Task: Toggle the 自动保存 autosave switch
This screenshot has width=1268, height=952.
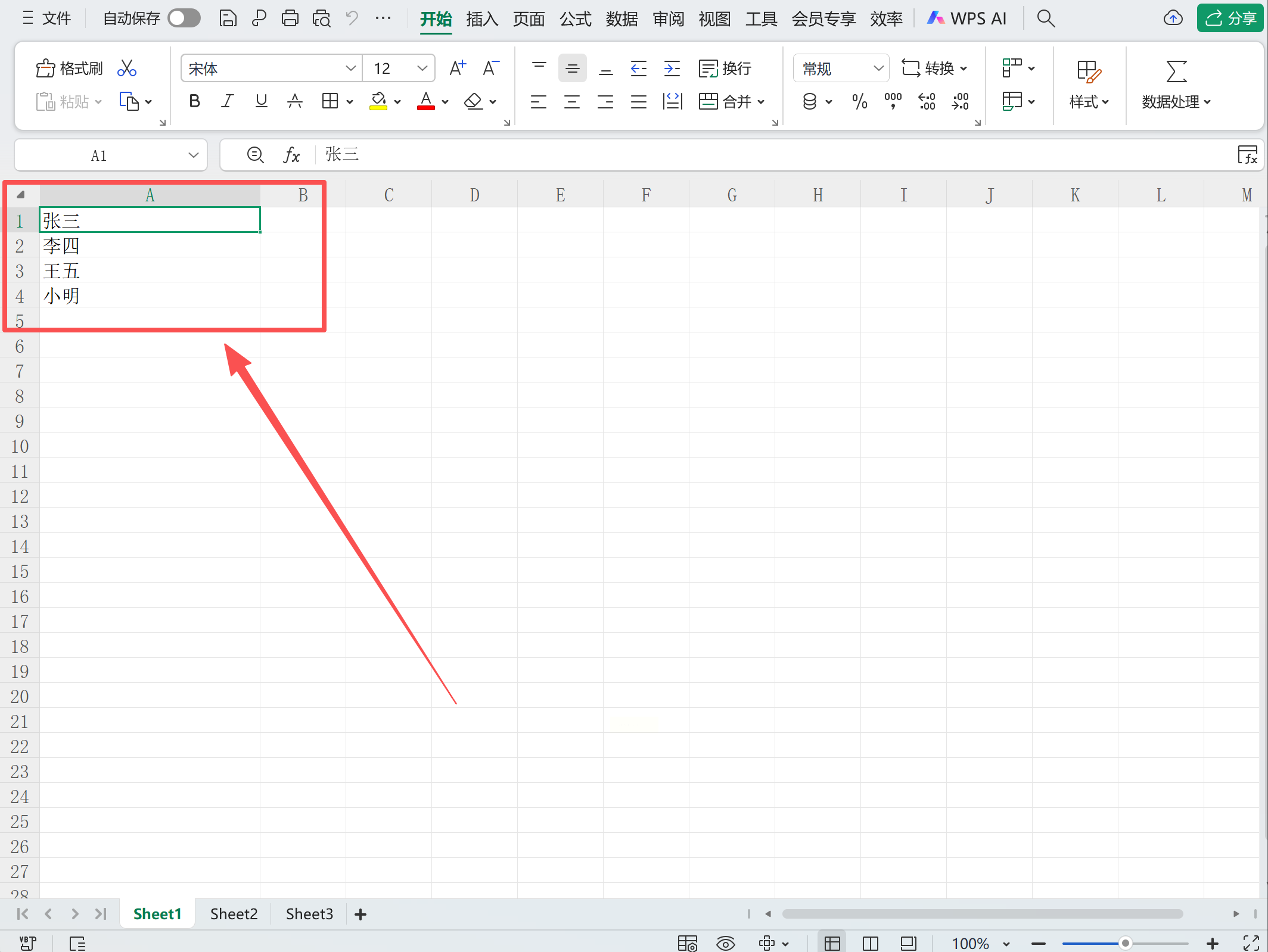Action: click(184, 18)
